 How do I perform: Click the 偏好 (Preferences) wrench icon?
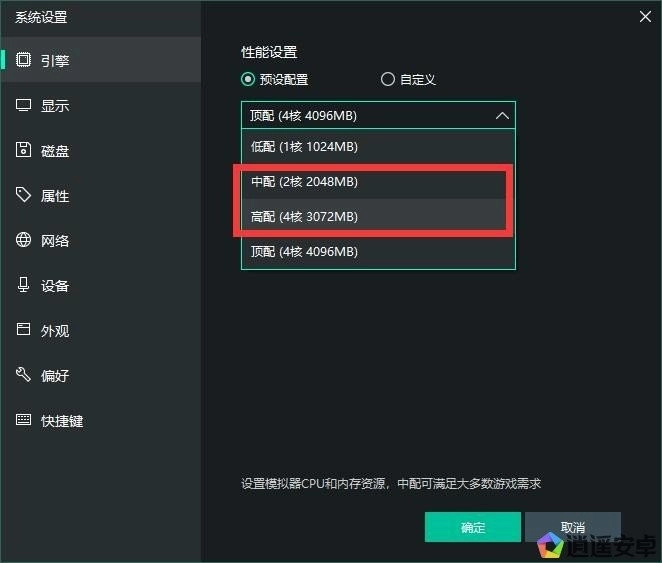point(23,376)
